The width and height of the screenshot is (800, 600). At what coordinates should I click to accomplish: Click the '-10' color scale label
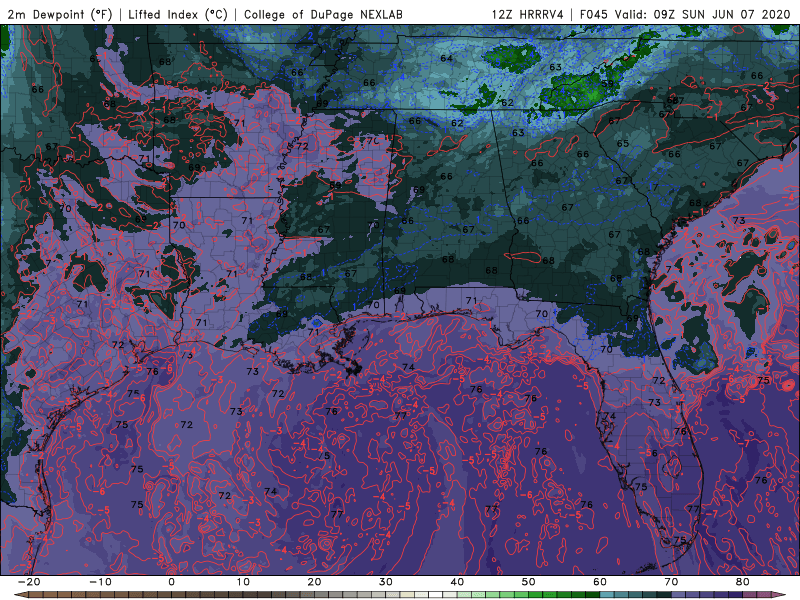coord(100,582)
